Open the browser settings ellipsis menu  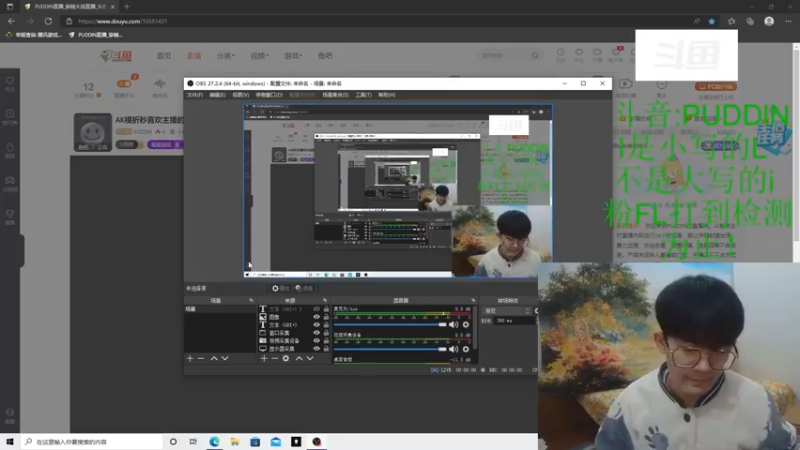click(788, 21)
